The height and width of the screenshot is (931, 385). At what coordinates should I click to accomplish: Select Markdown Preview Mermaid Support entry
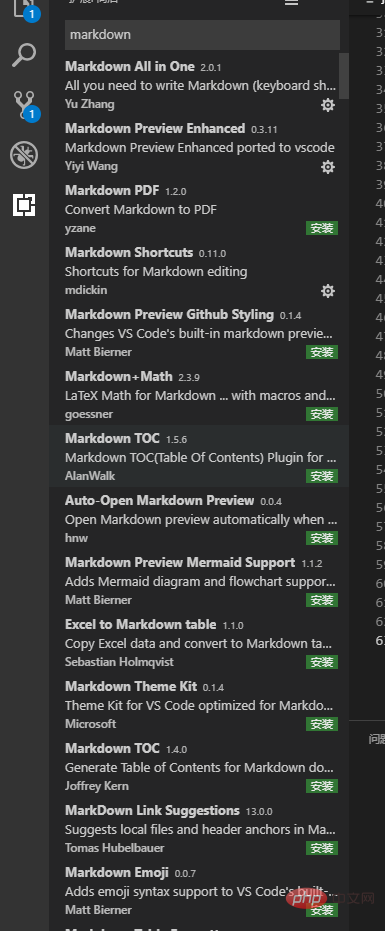[x=199, y=580]
